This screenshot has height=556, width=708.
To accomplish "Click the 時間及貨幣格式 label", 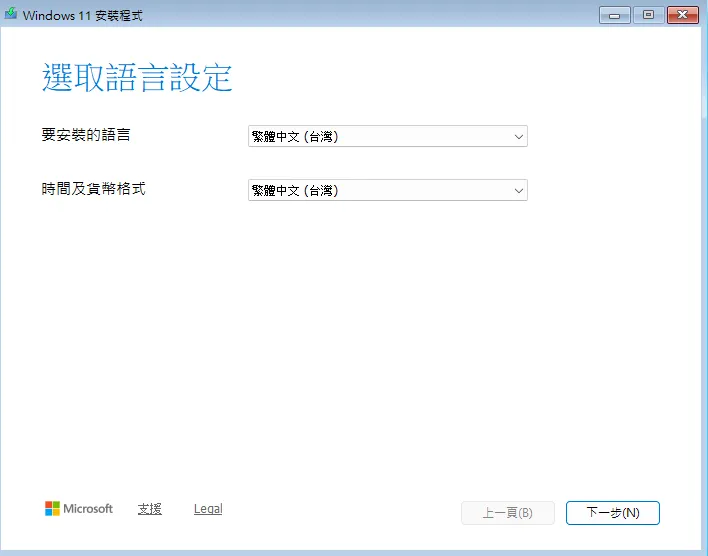I will pos(93,189).
